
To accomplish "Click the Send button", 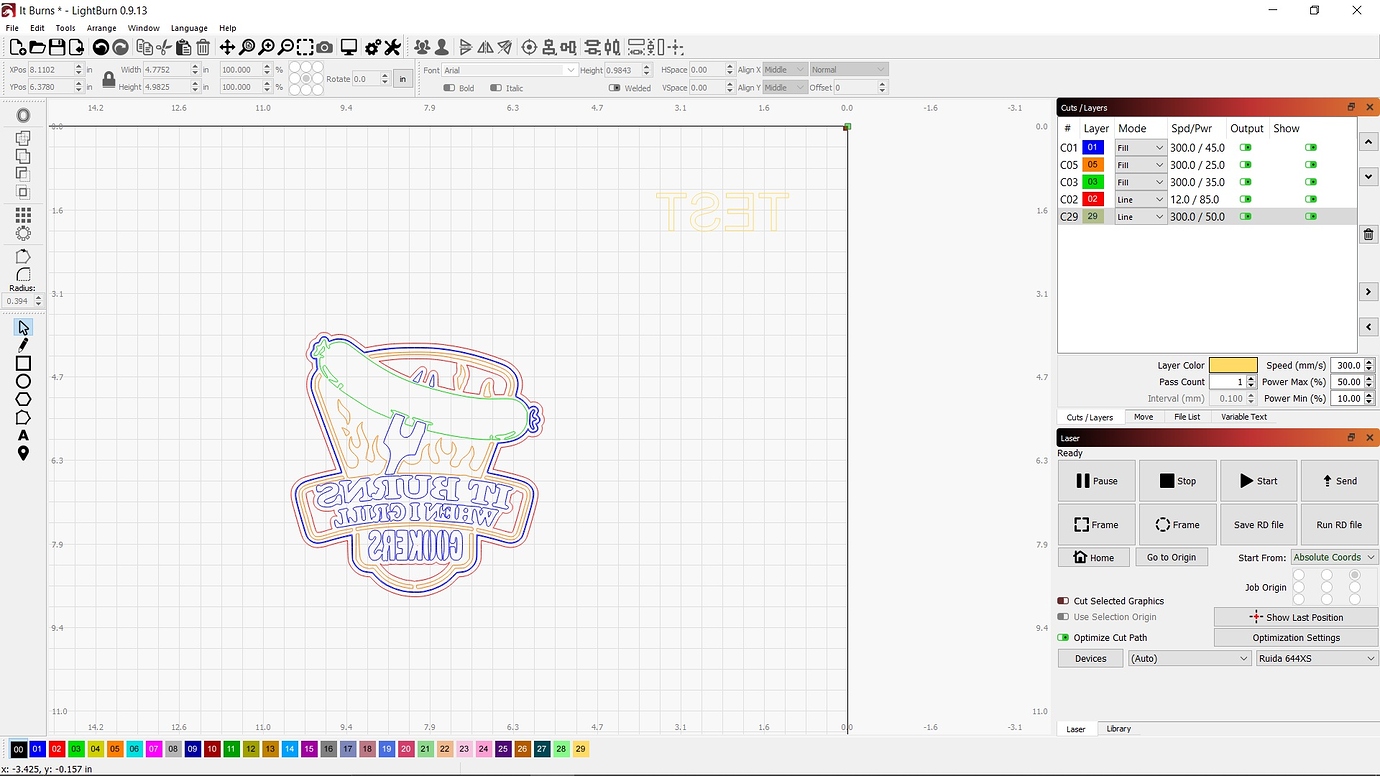I will (1339, 481).
